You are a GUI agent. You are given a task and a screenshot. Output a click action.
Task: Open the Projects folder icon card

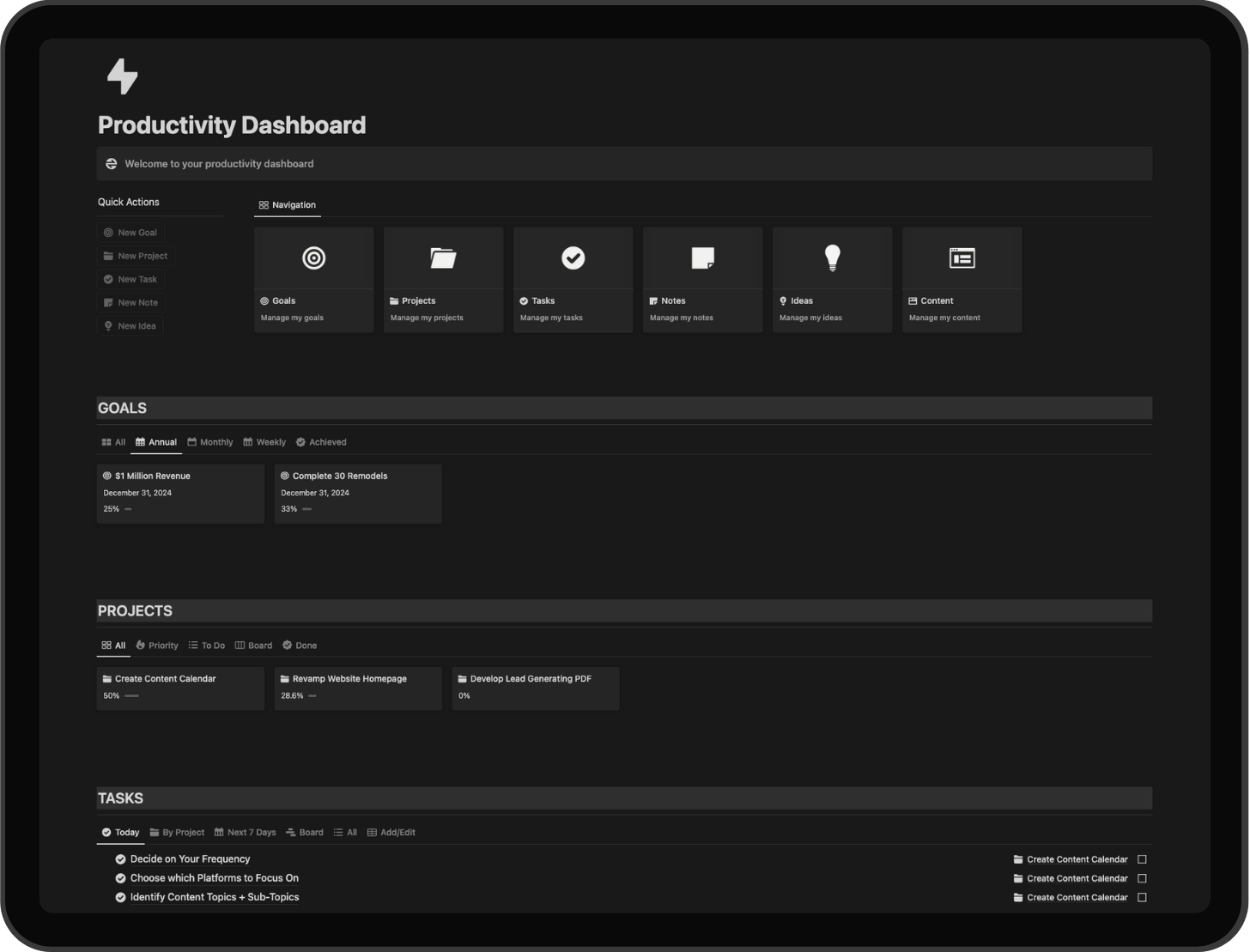[x=443, y=258]
